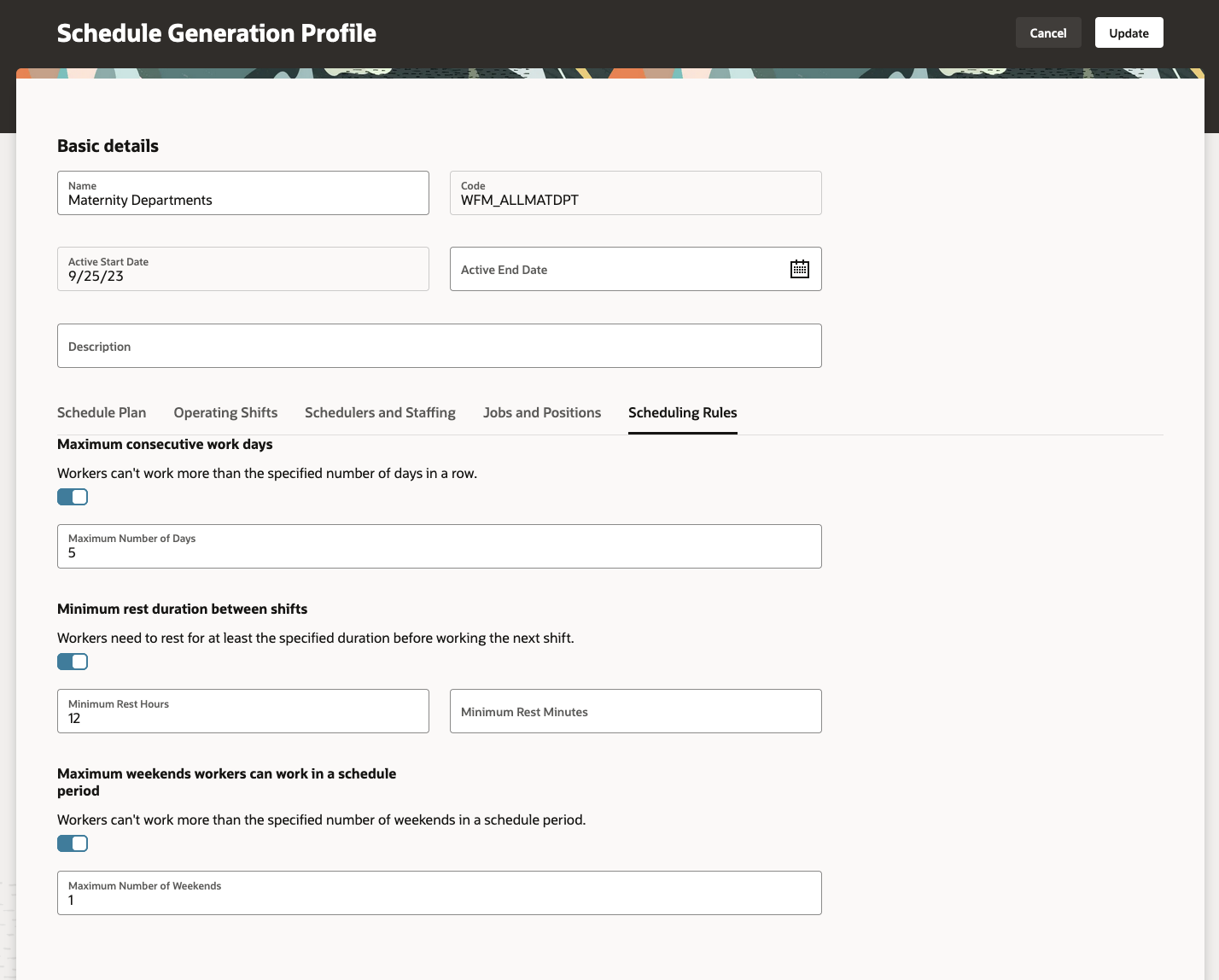Focus the Minimum Rest Minutes field
This screenshot has width=1219, height=980.
pos(635,712)
